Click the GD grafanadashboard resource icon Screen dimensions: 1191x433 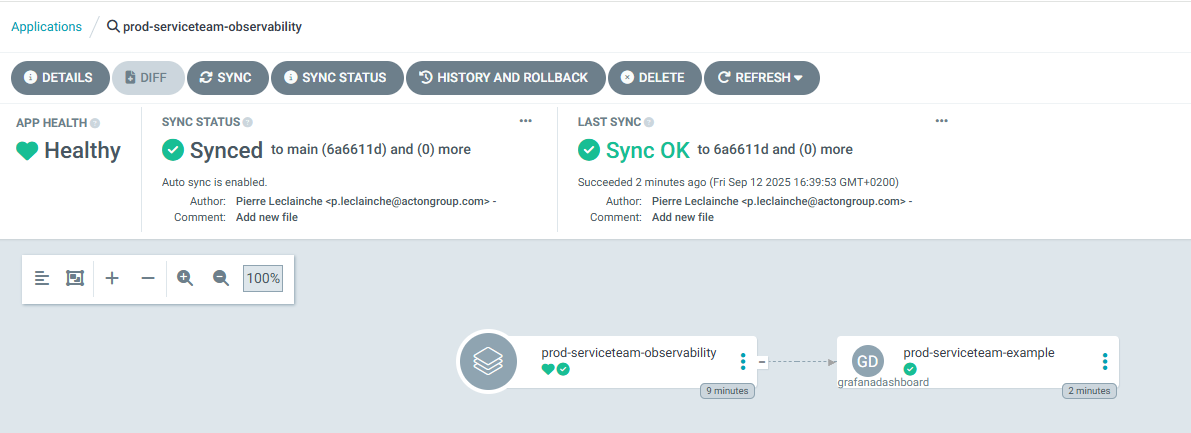coord(868,361)
